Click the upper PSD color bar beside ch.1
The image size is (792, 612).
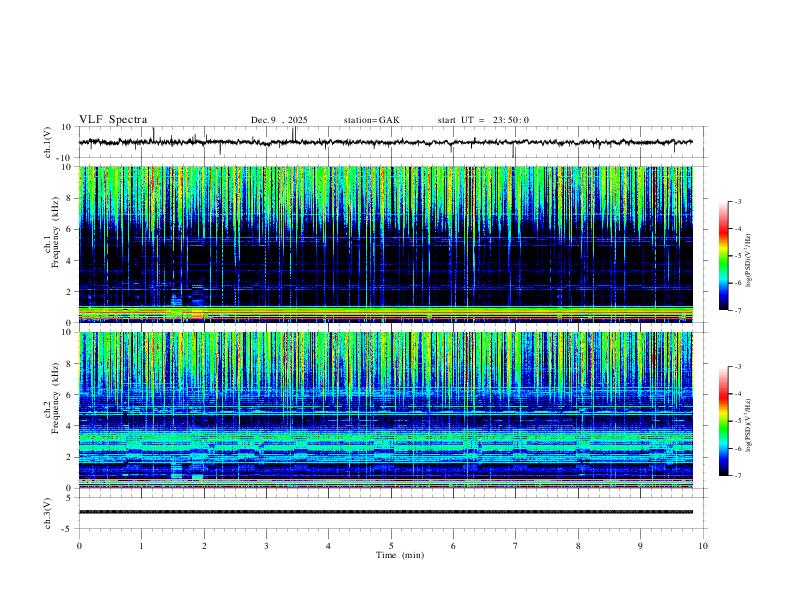(x=724, y=255)
